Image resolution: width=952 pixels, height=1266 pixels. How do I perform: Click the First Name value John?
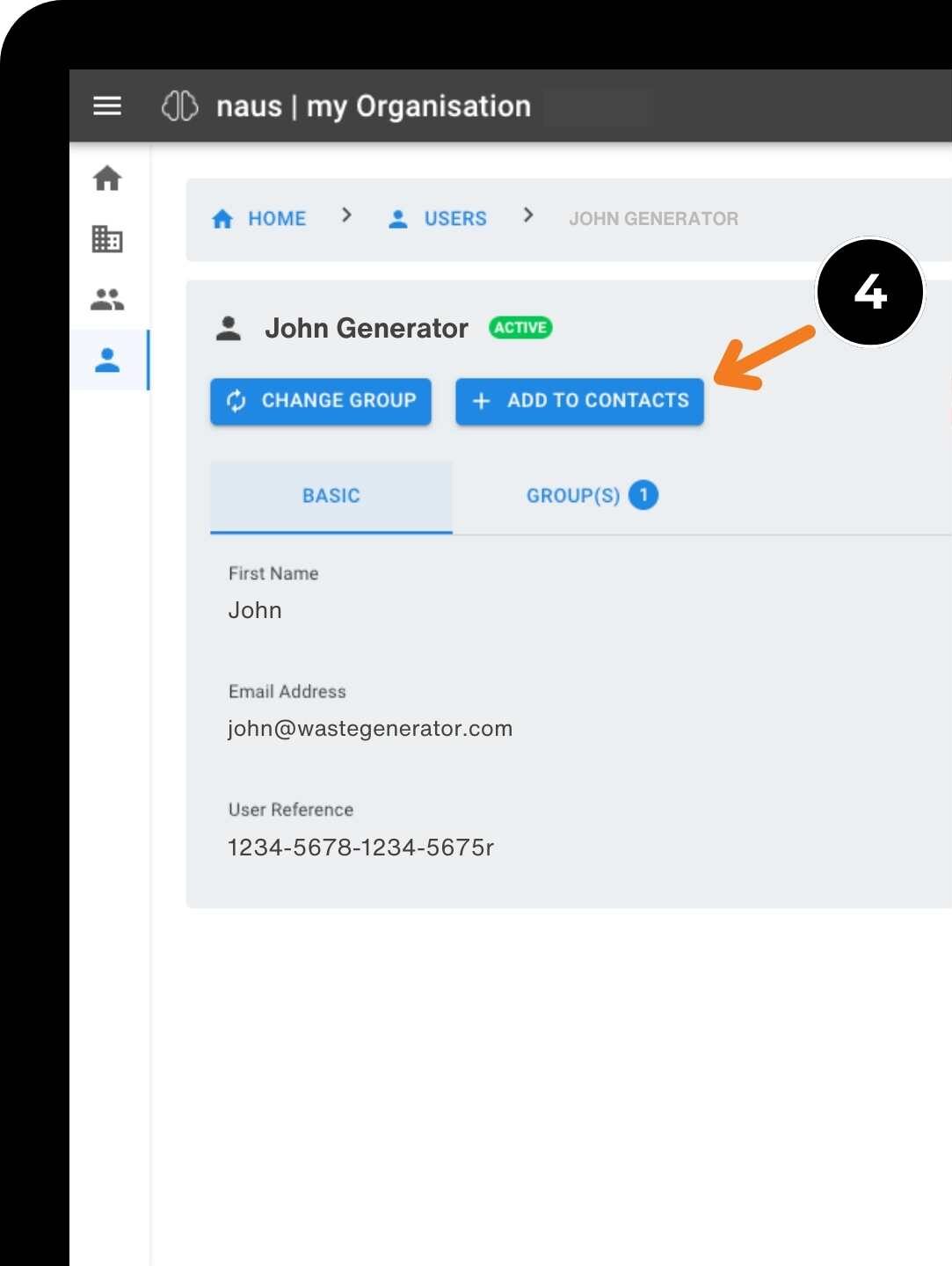click(255, 610)
